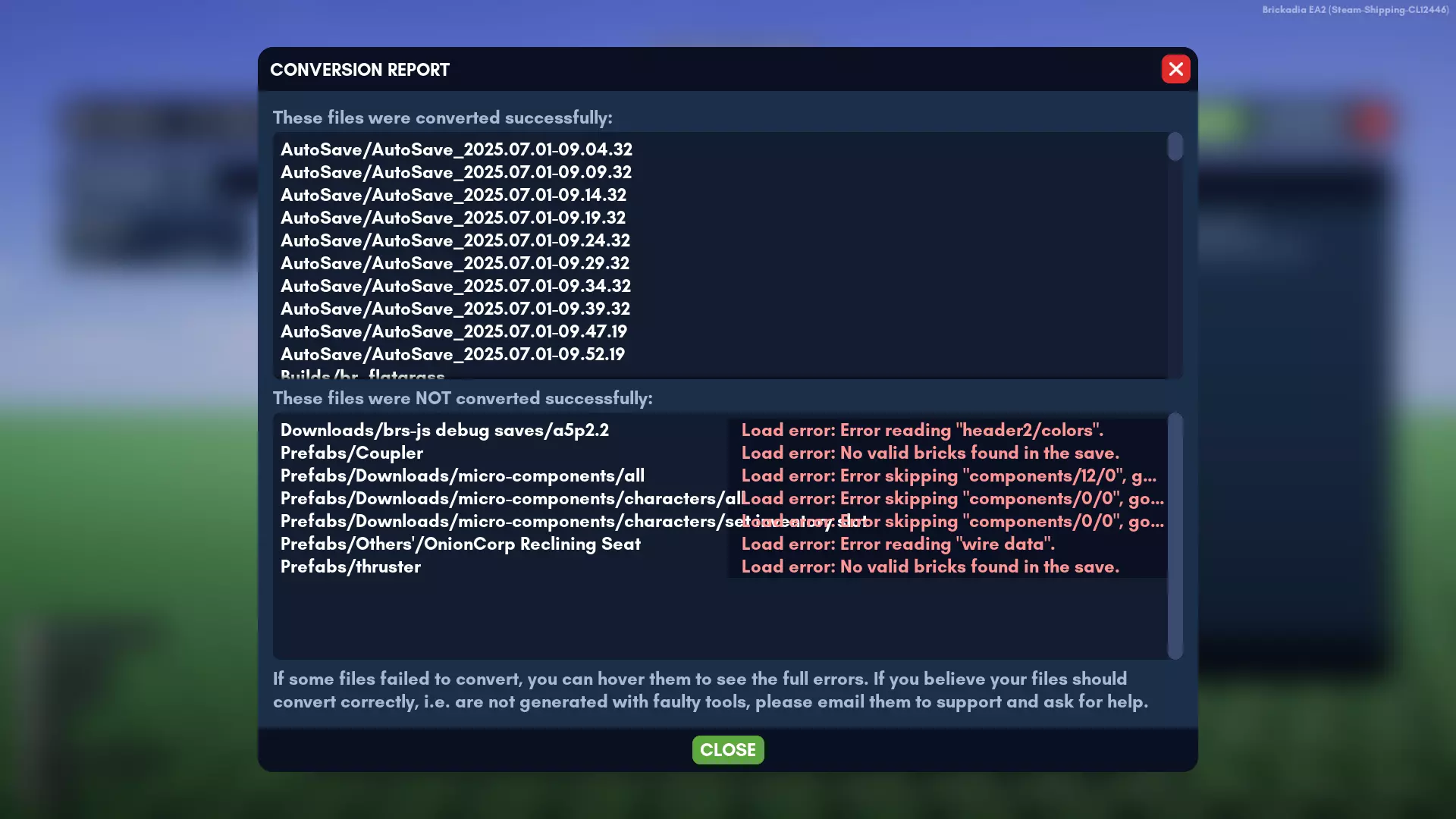Click failed file brs-js debug saves/a5p2.2
This screenshot has height=819, width=1456.
click(x=444, y=430)
